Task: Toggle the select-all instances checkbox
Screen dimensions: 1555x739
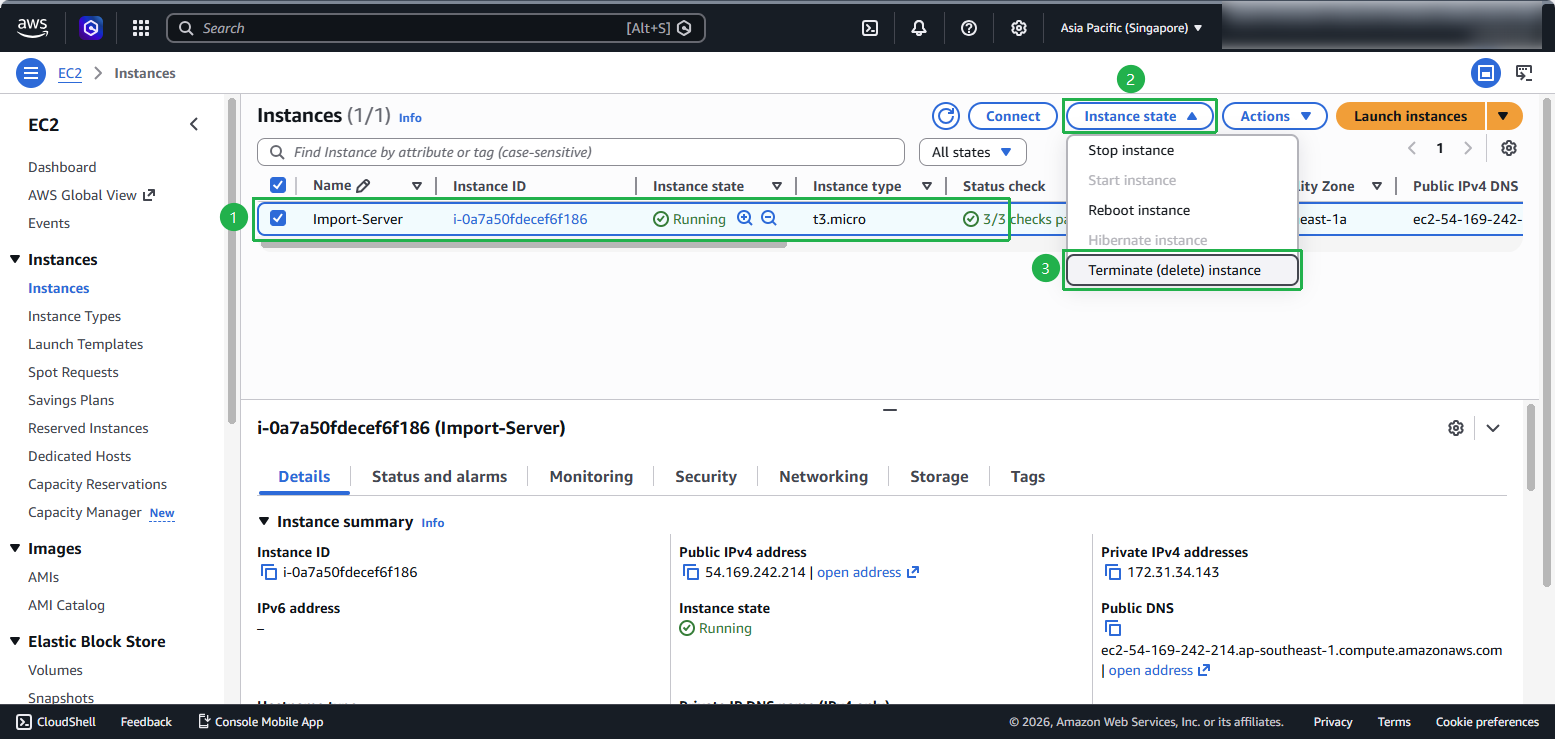Action: 278,185
